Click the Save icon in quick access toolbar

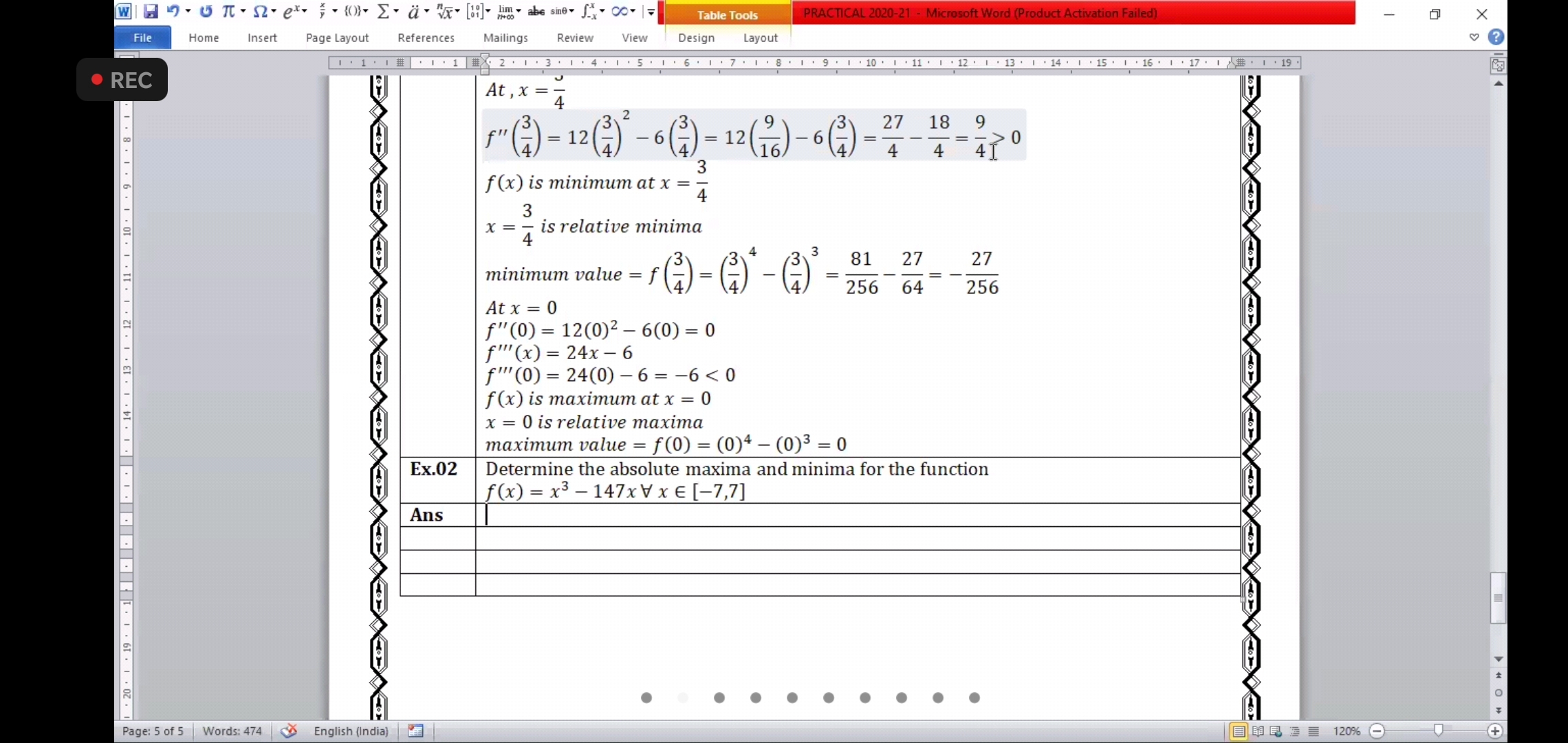[x=151, y=12]
